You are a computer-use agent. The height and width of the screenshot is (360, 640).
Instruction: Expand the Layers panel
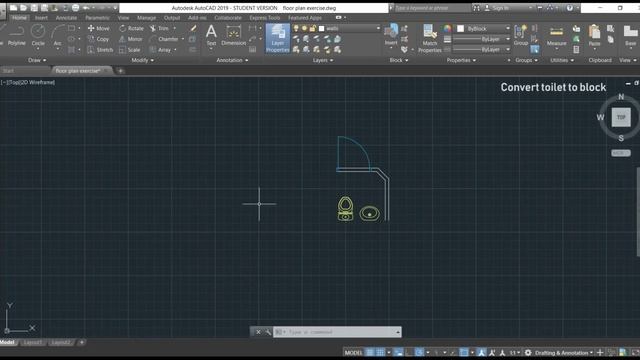click(x=323, y=60)
